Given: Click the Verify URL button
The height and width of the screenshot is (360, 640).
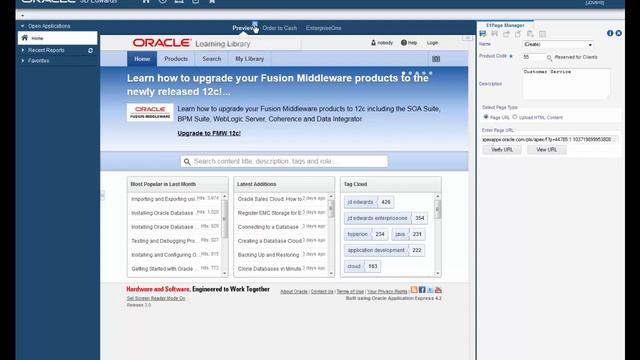Looking at the screenshot, I should pos(502,150).
